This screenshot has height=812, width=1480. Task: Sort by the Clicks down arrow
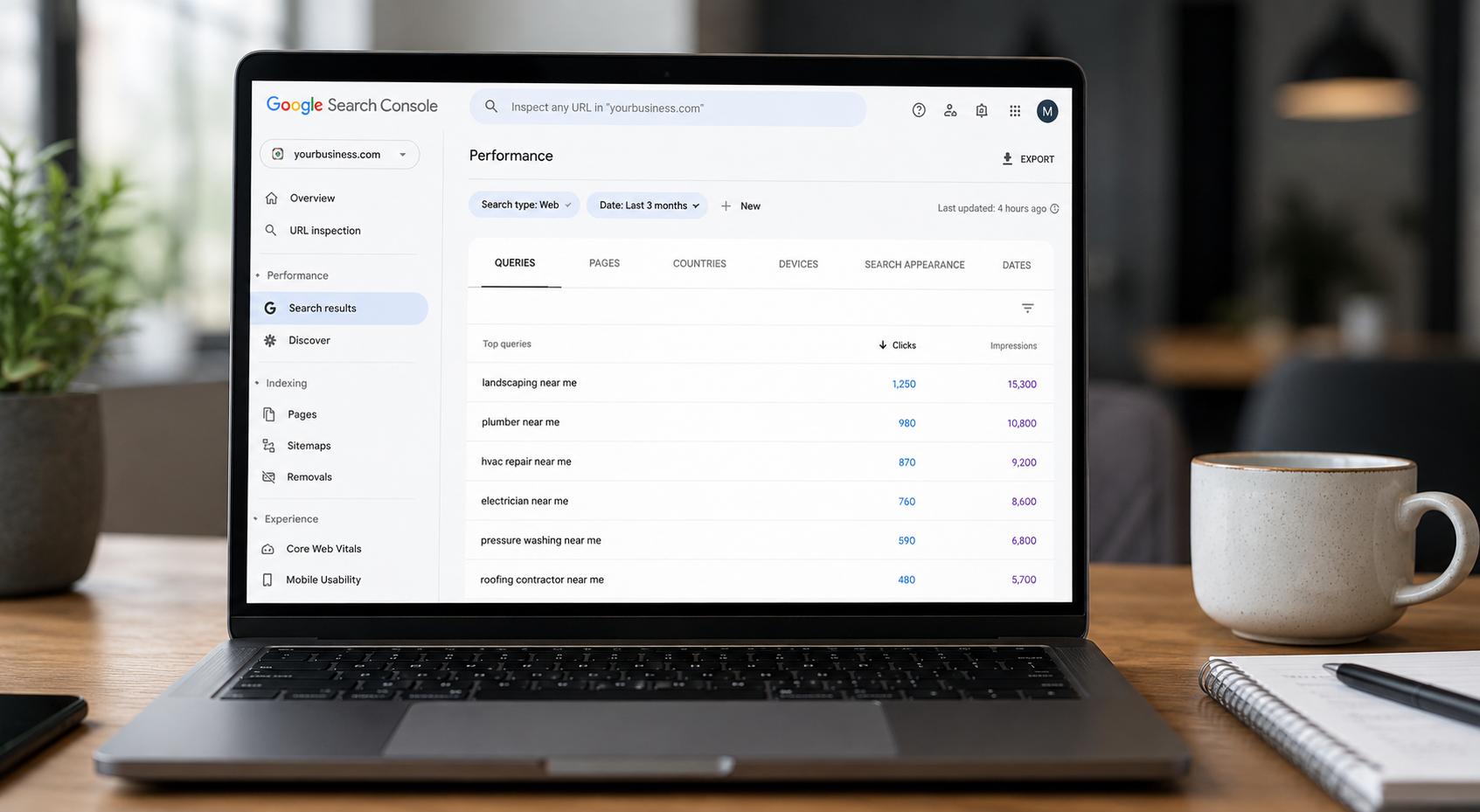click(x=883, y=345)
